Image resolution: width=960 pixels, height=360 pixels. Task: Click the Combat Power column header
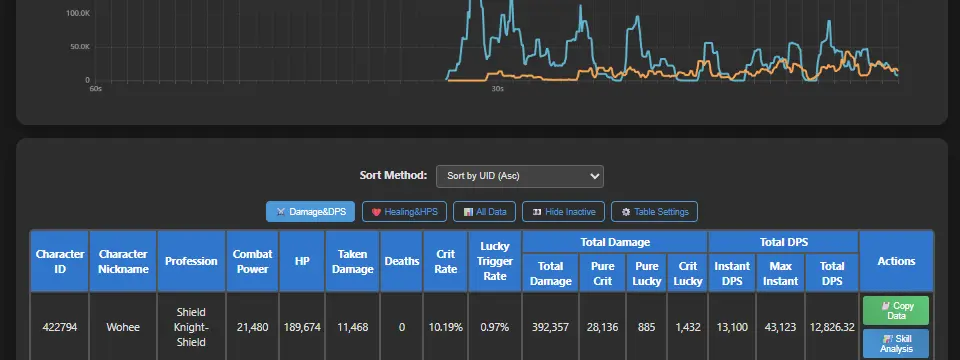[x=252, y=261]
